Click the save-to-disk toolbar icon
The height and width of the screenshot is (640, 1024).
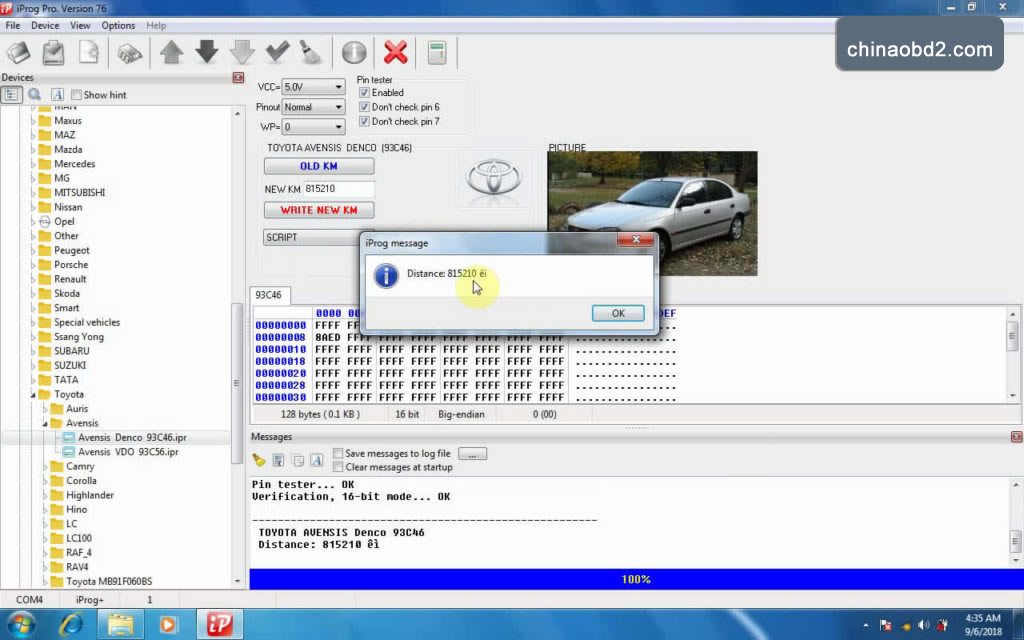point(54,53)
